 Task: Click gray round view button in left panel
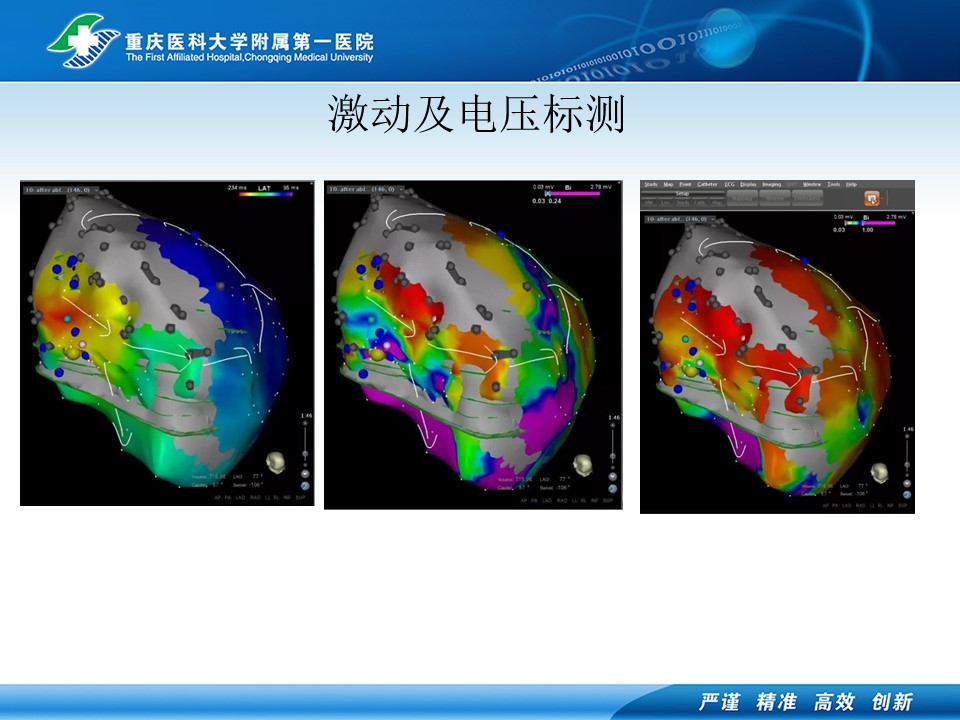point(305,474)
